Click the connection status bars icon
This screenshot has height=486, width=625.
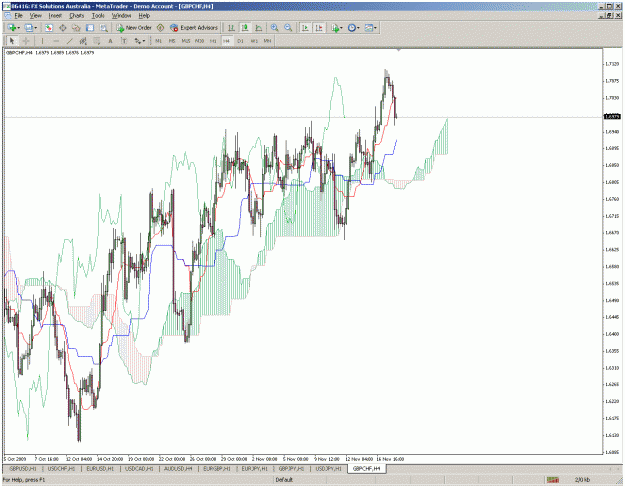[552, 480]
